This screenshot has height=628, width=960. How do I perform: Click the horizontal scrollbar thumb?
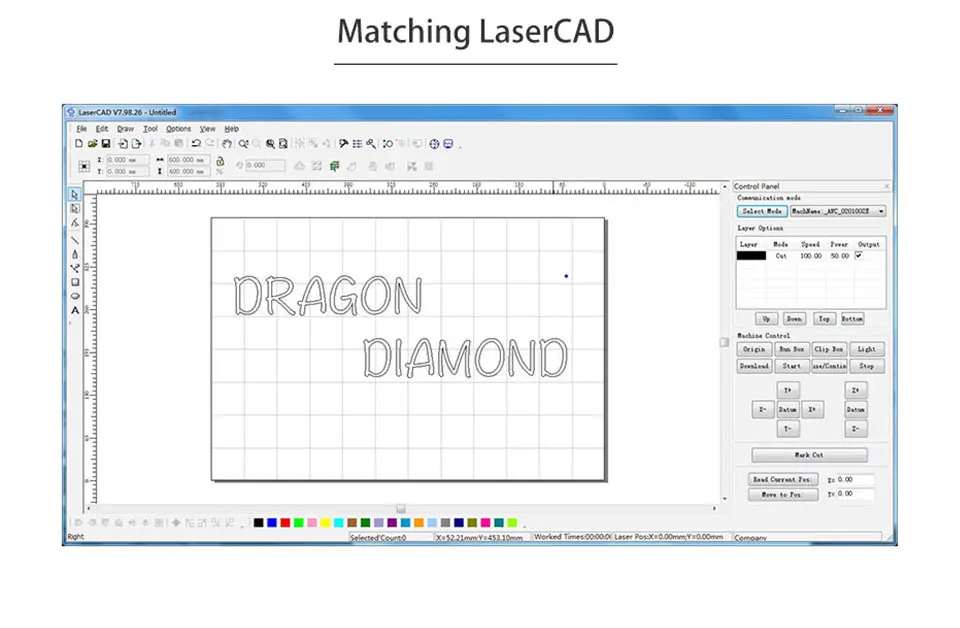tap(401, 509)
